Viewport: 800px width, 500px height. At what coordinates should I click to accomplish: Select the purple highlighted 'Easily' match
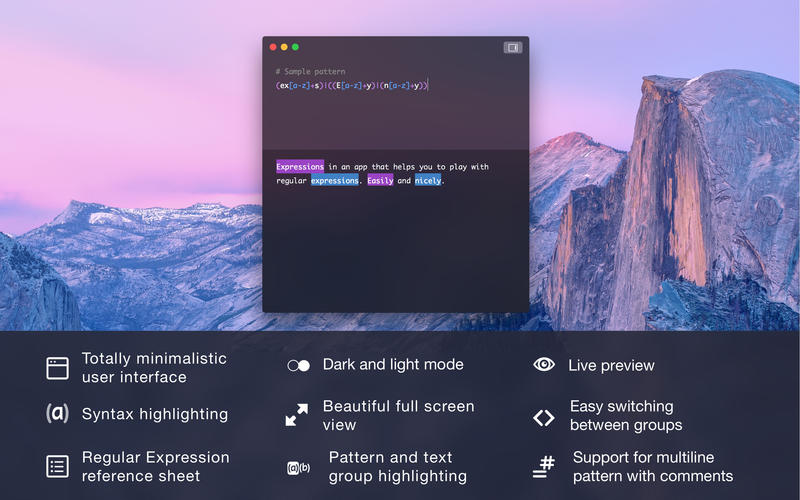click(380, 181)
